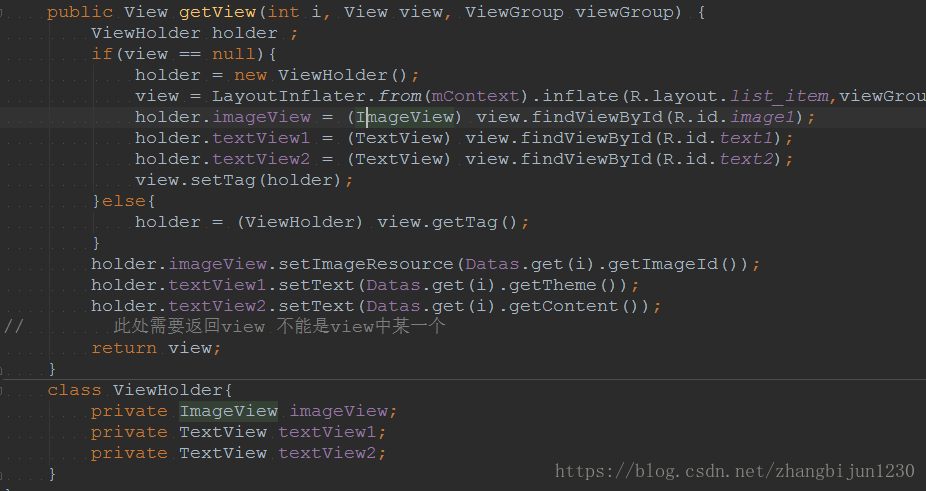The image size is (926, 491).
Task: Select the class keyword before ViewHolder{
Action: pyautogui.click(x=74, y=390)
